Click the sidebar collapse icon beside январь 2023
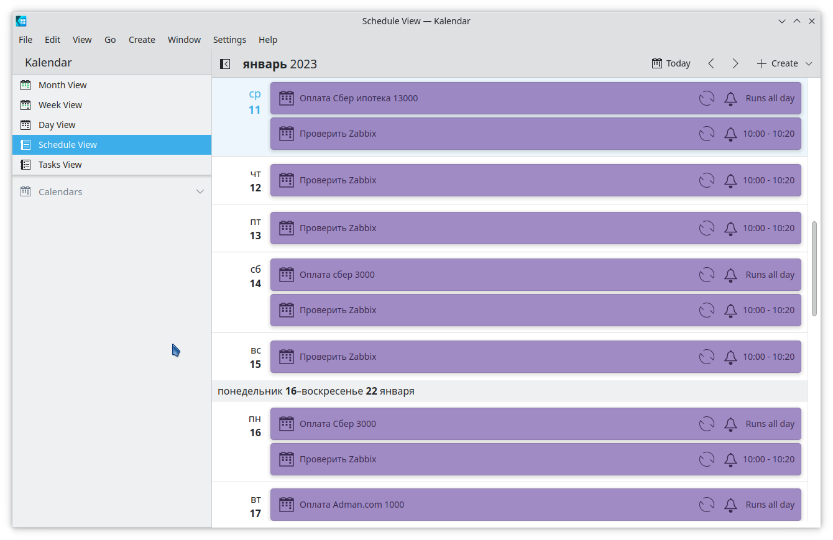The width and height of the screenshot is (833, 540). (225, 64)
